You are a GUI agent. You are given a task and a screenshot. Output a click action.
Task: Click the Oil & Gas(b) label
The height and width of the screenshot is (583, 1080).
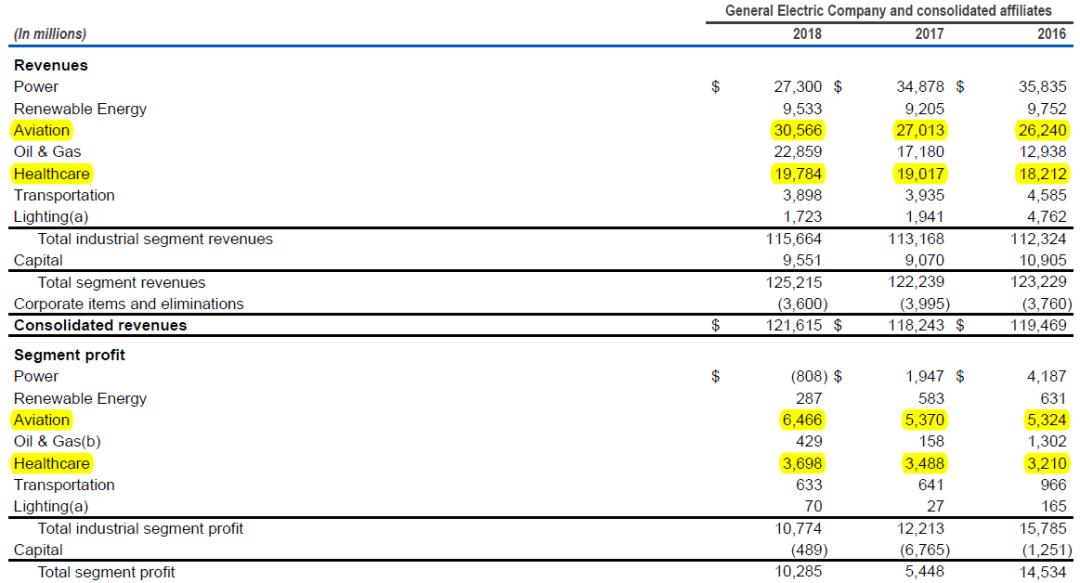(x=57, y=441)
